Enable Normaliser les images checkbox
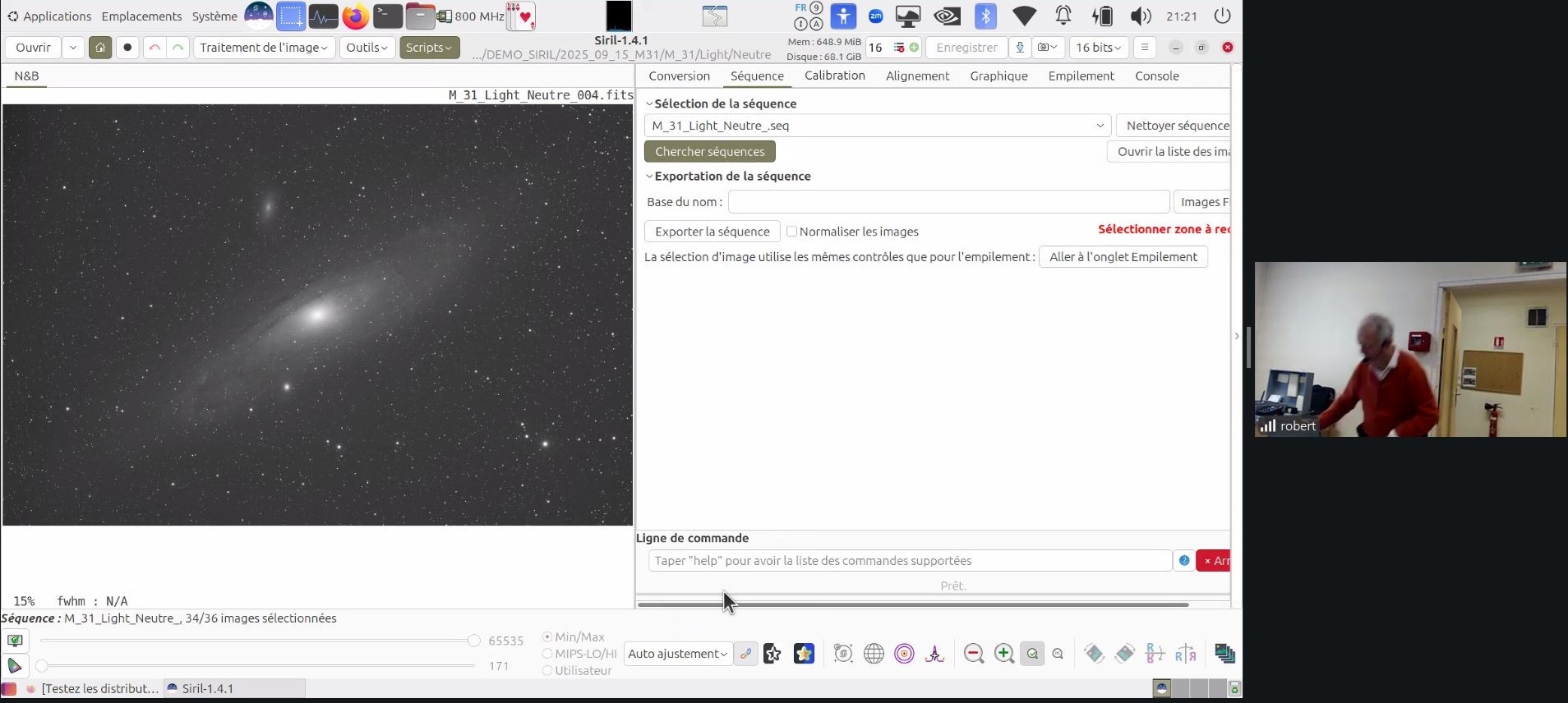The height and width of the screenshot is (703, 1568). pyautogui.click(x=792, y=232)
